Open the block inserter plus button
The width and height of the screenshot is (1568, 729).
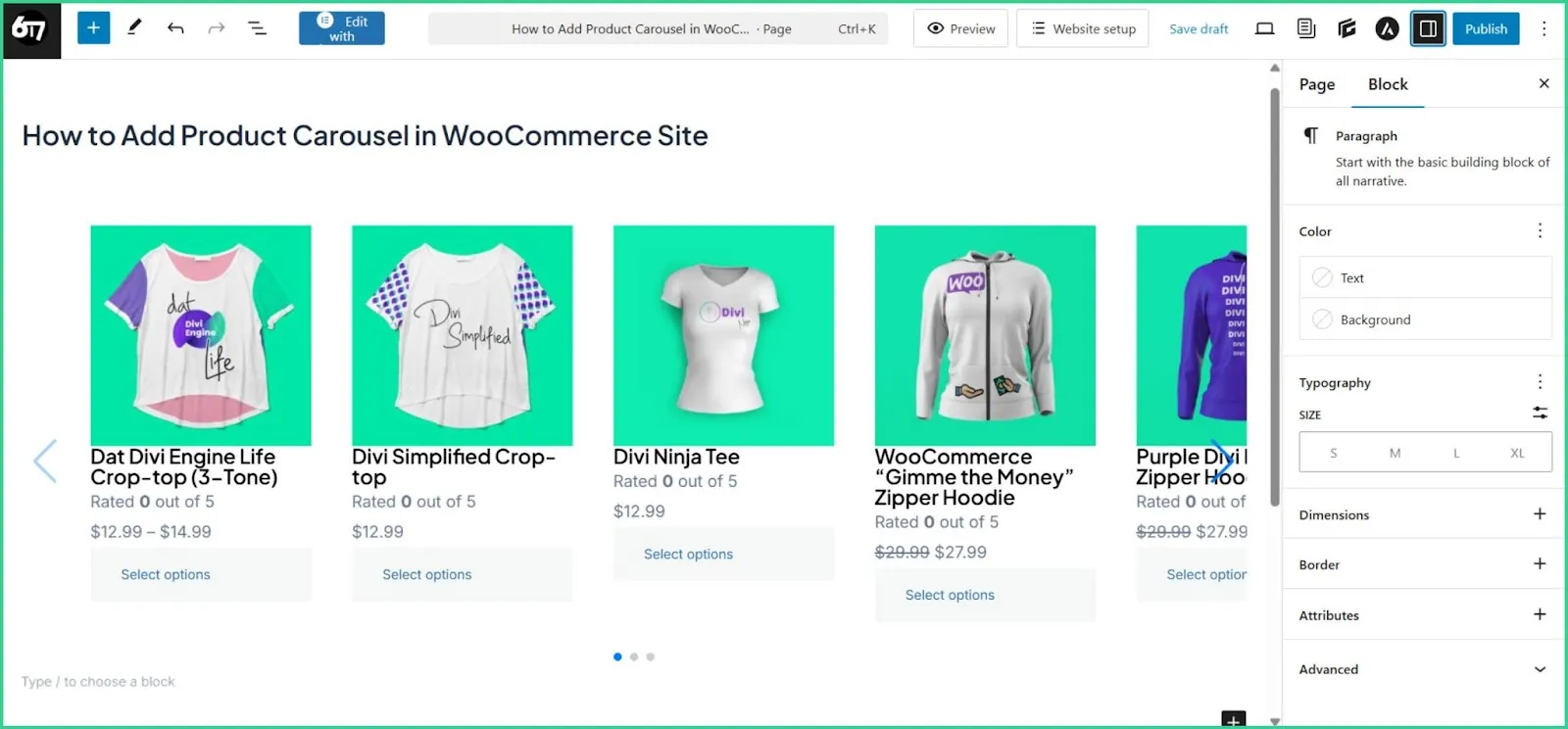point(93,28)
